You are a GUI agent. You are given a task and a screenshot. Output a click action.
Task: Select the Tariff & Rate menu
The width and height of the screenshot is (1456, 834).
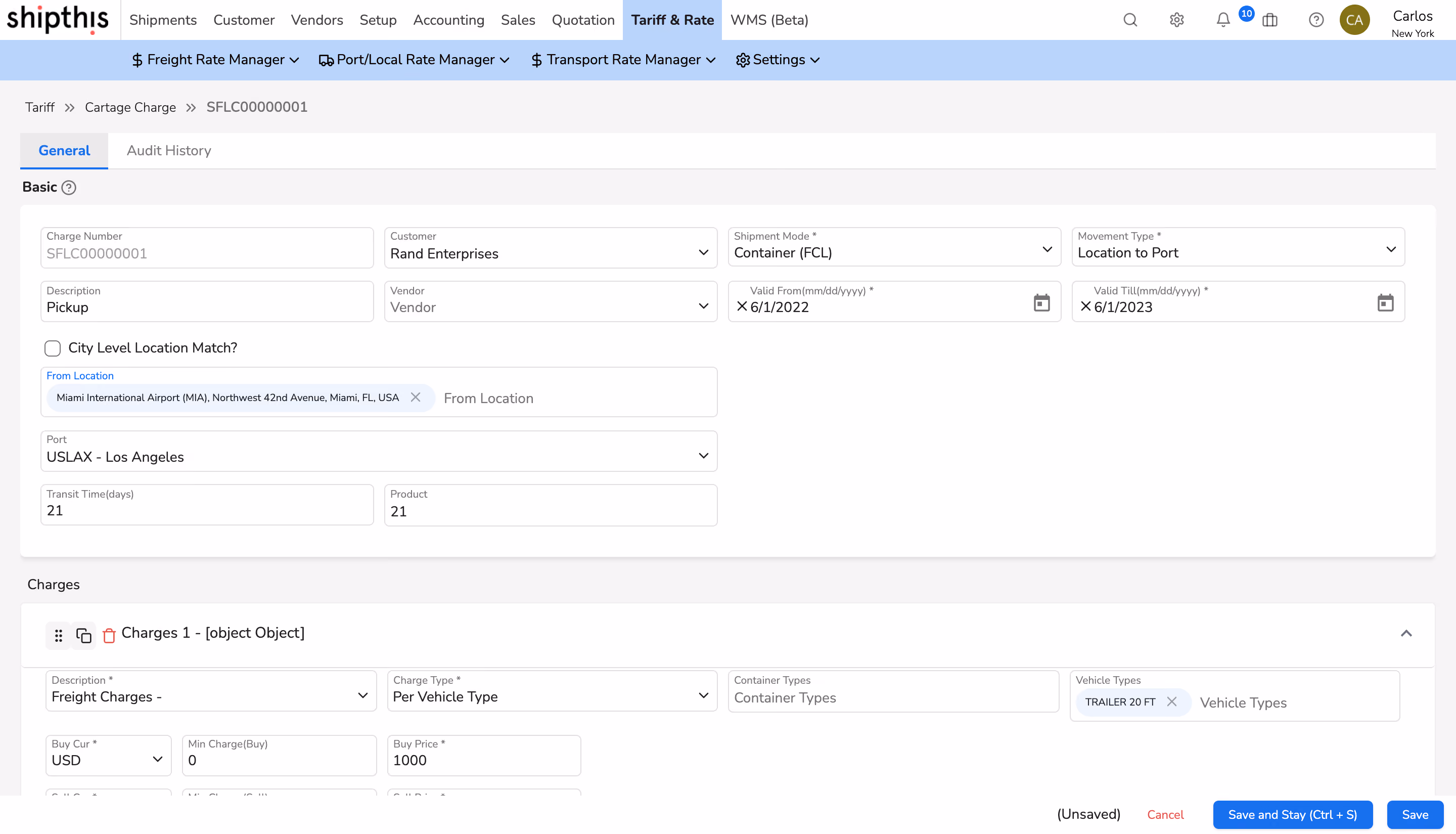pyautogui.click(x=672, y=20)
